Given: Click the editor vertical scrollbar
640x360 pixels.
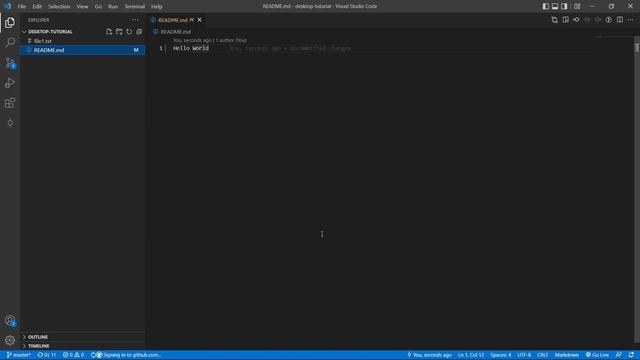Looking at the screenshot, I should [637, 188].
